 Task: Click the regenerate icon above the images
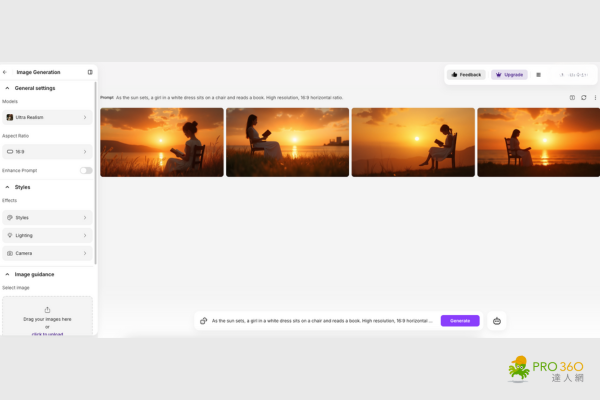584,98
